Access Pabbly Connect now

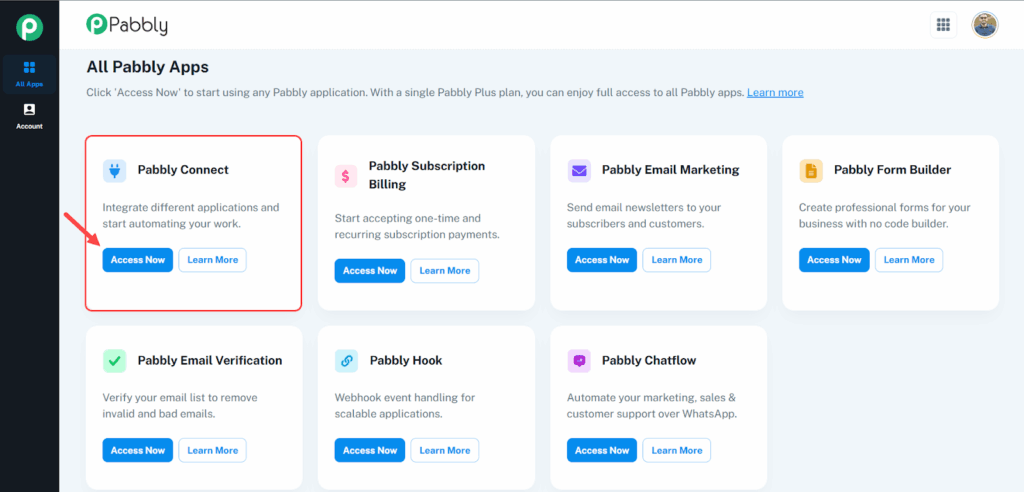(x=138, y=260)
